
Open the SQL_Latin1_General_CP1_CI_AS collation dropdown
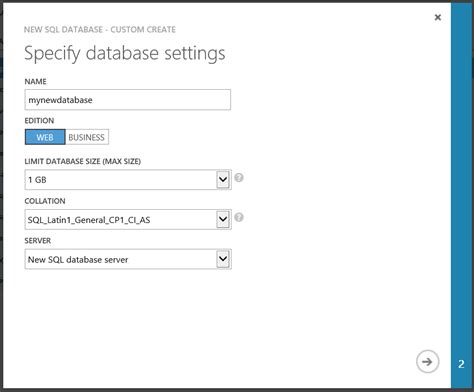coord(128,219)
